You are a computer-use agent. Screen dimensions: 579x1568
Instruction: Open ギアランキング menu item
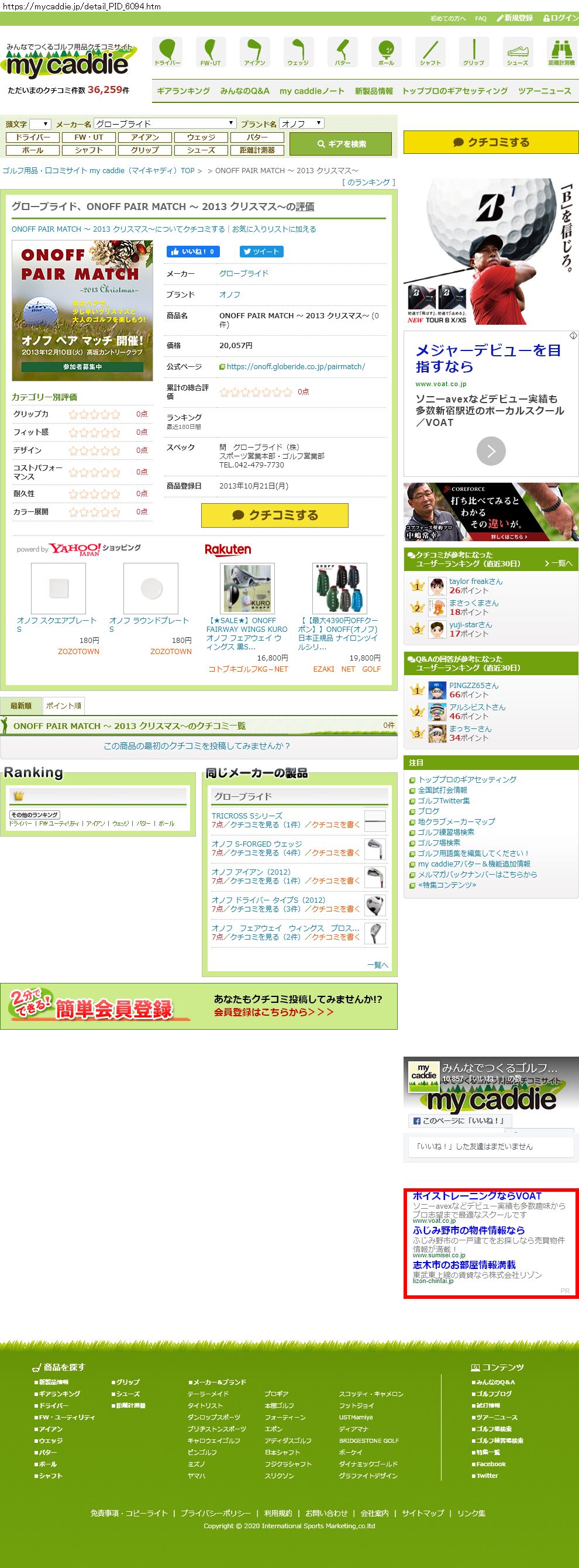[184, 91]
